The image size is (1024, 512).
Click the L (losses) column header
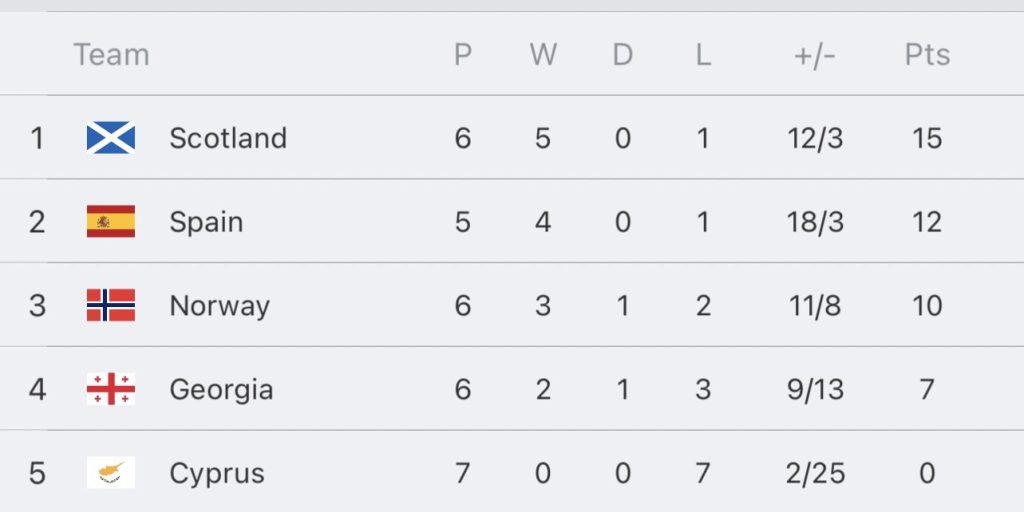(x=703, y=55)
